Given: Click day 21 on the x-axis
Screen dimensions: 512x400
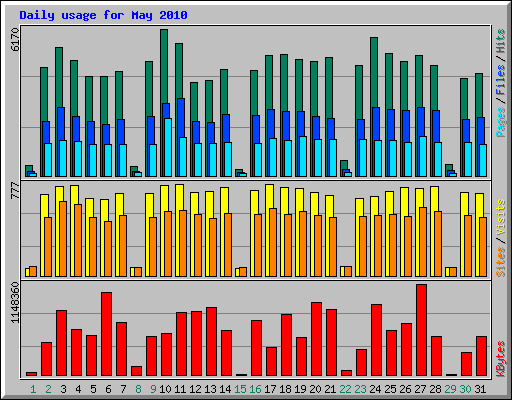Looking at the screenshot, I should pos(330,389).
